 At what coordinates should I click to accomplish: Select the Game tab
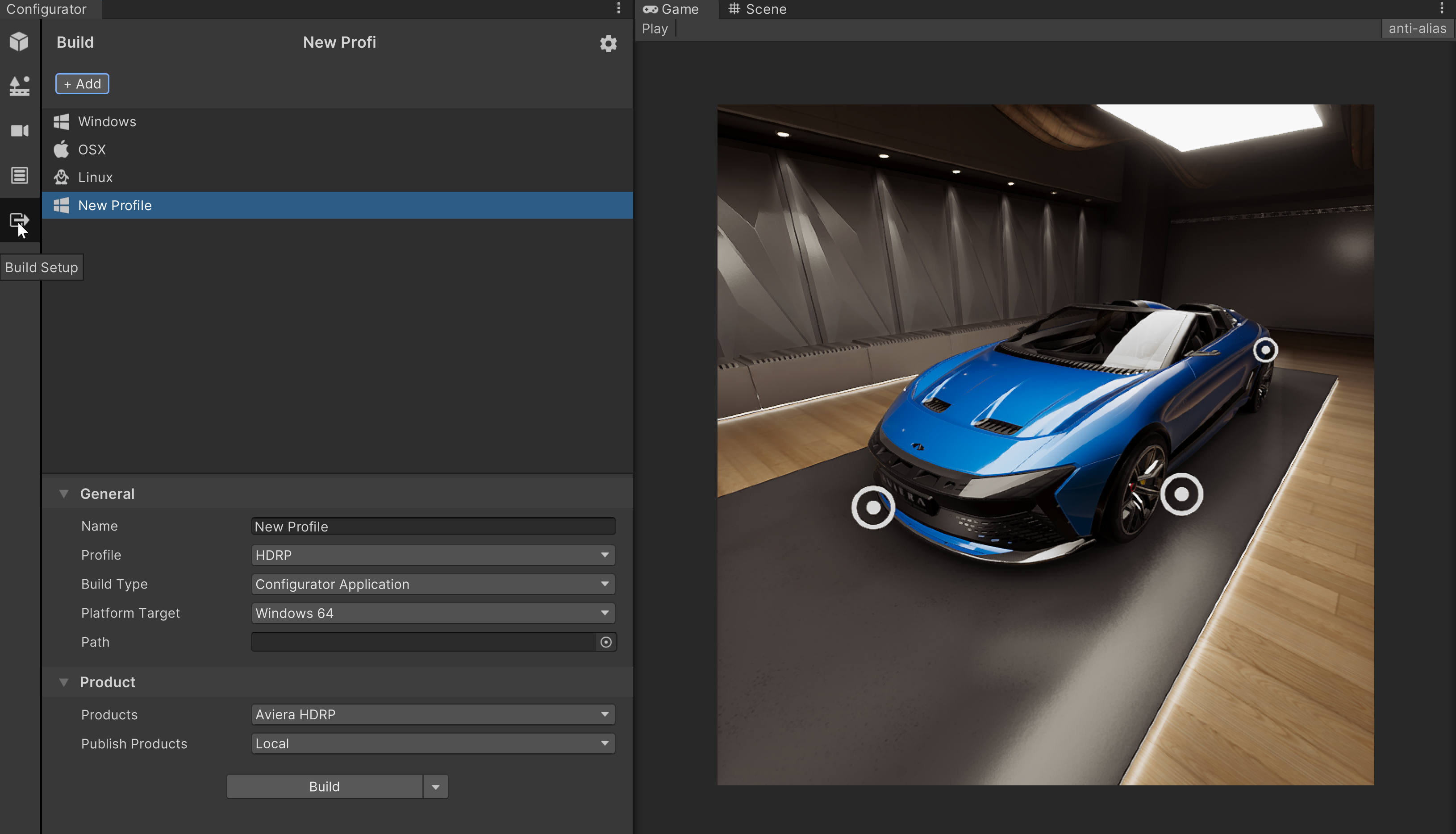pyautogui.click(x=671, y=9)
